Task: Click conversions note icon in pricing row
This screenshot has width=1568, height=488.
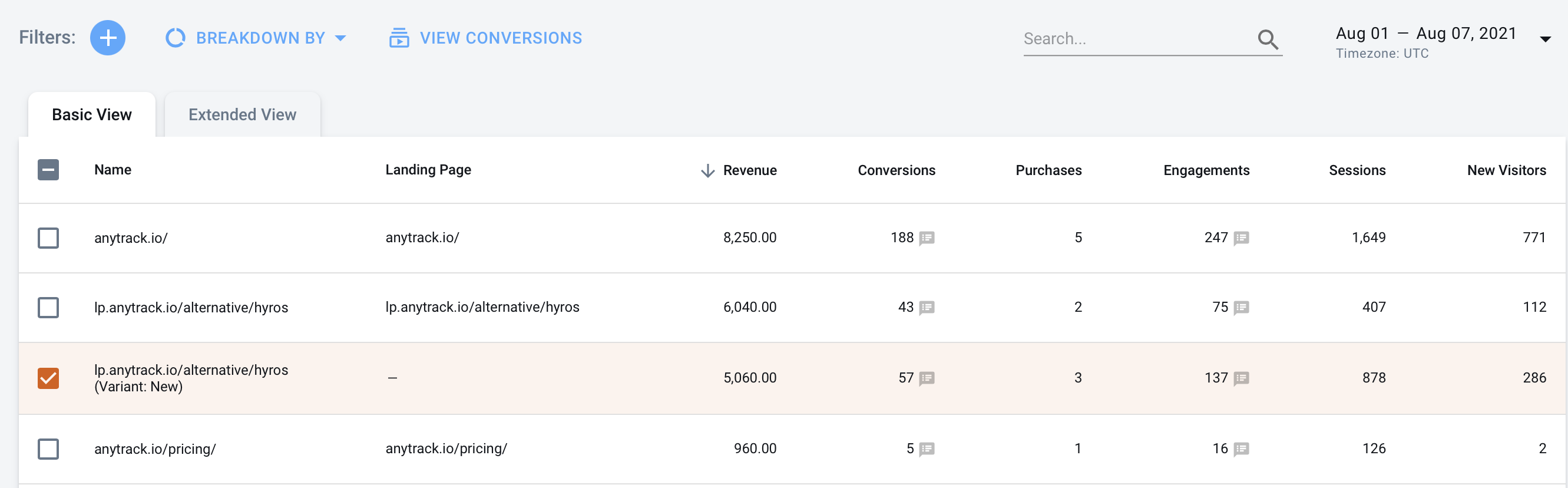Action: pos(927,449)
